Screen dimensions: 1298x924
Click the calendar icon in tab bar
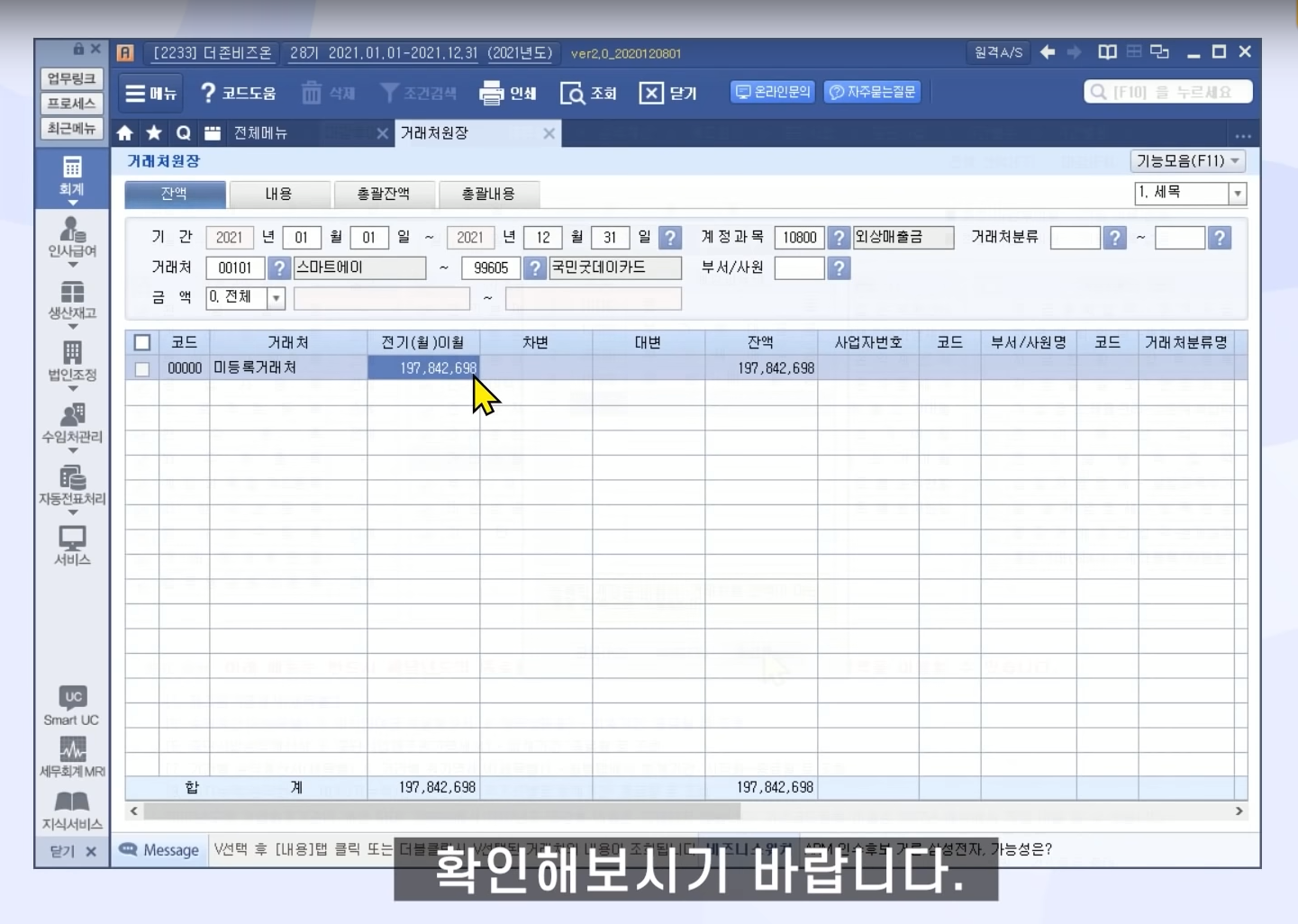213,133
